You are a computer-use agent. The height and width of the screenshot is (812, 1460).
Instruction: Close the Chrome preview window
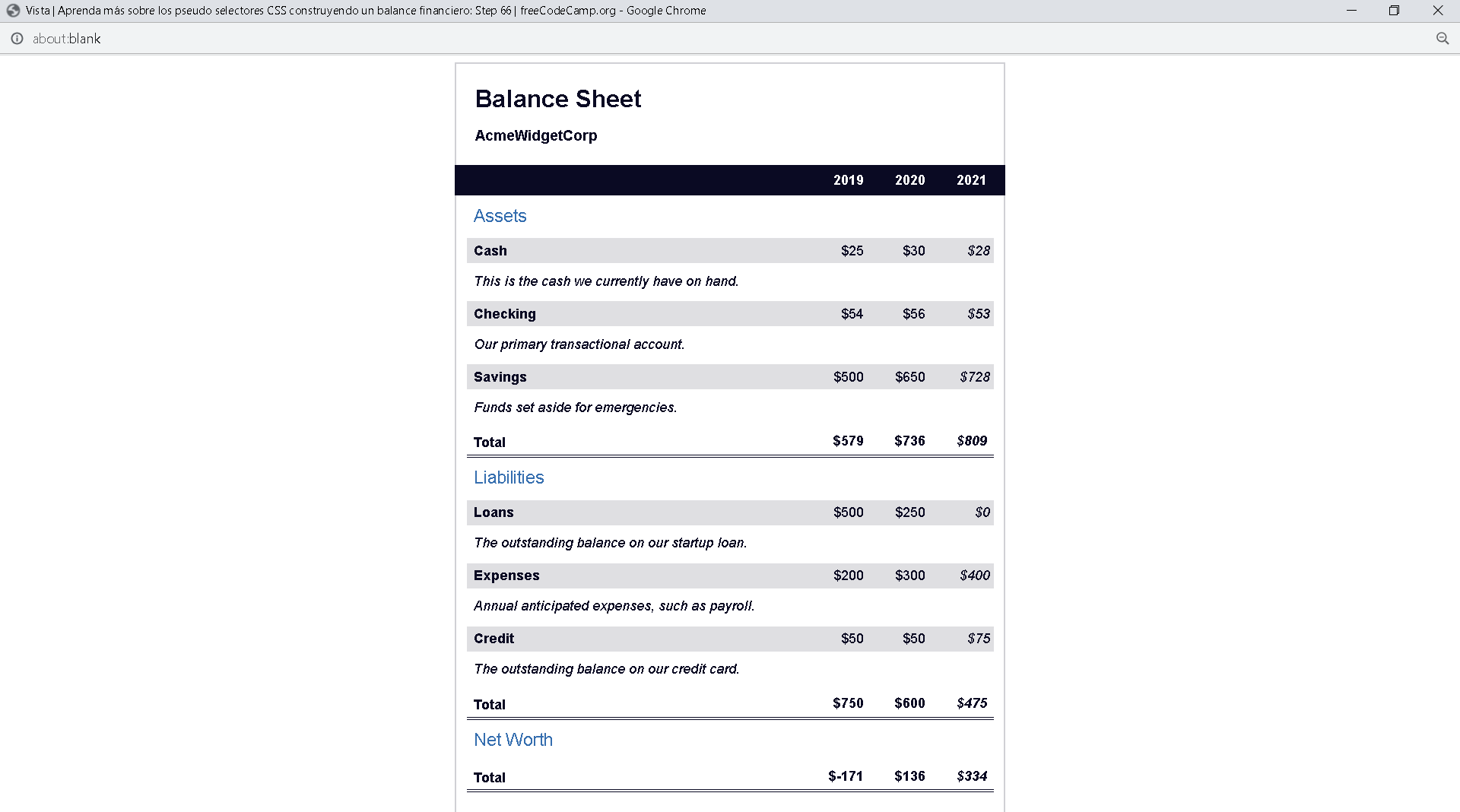click(1437, 11)
